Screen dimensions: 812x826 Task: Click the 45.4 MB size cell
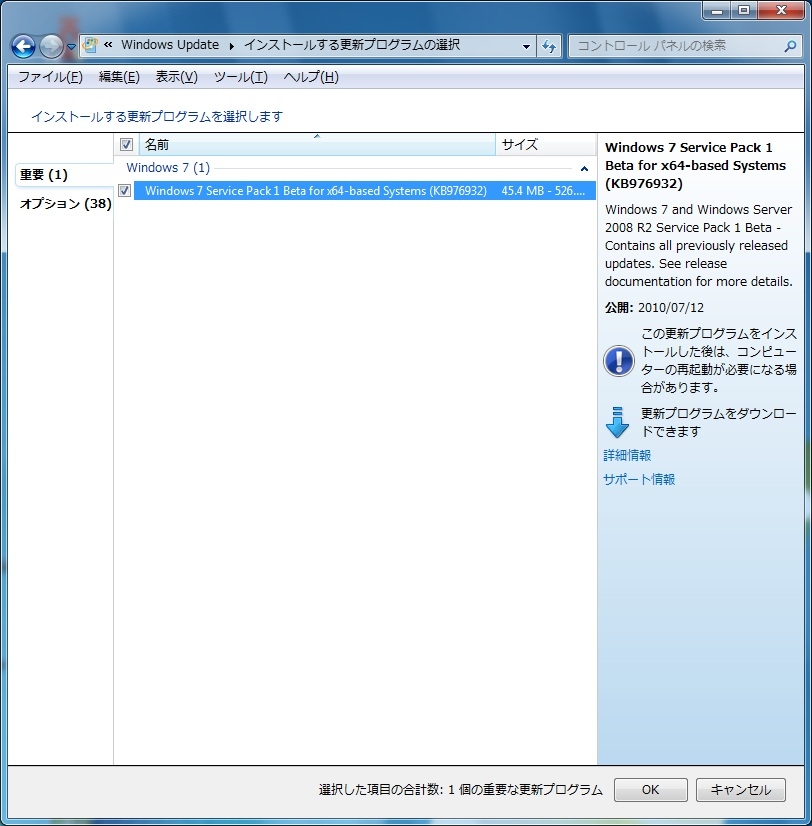click(x=543, y=191)
